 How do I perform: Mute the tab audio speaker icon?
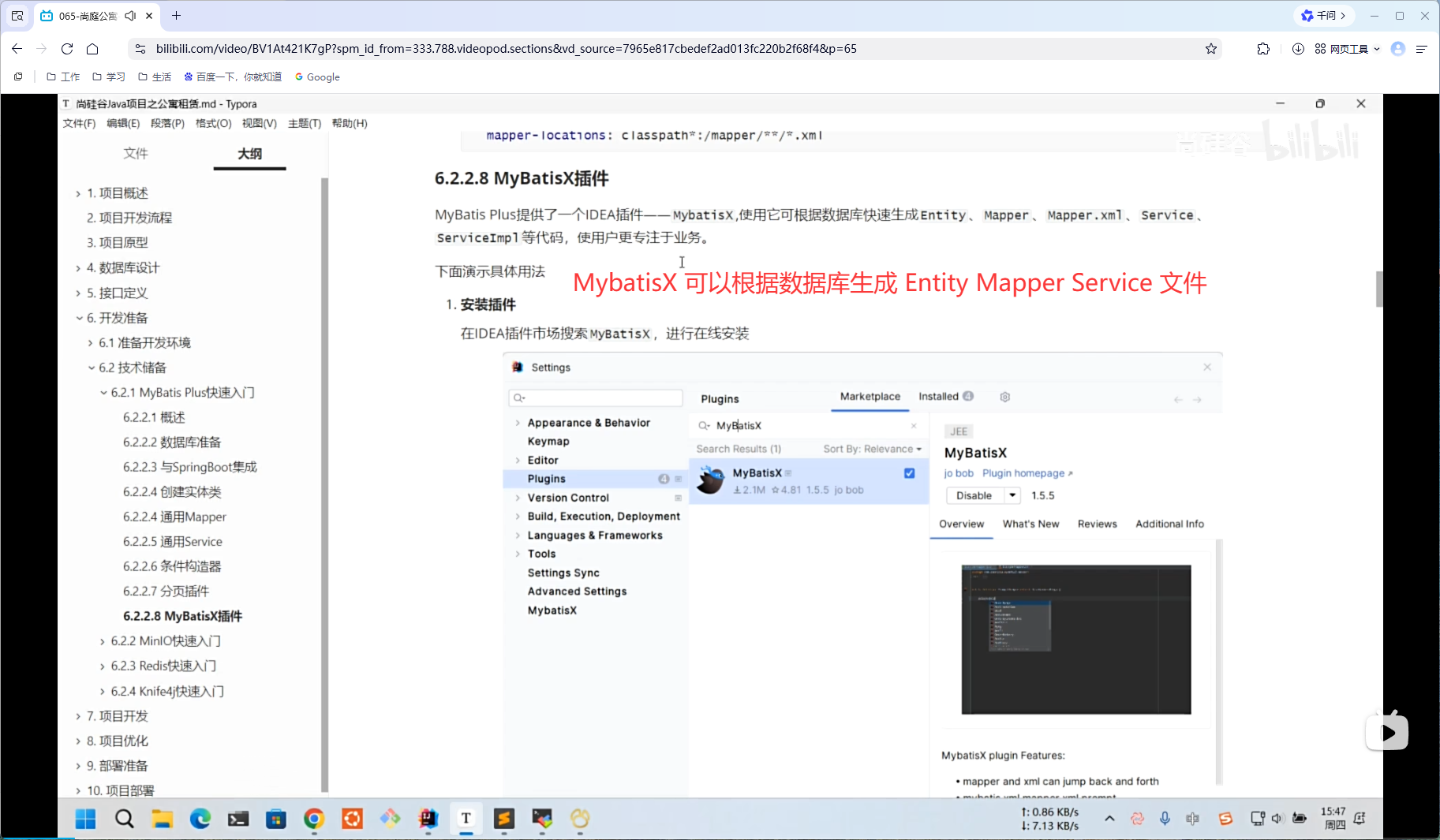(x=130, y=16)
